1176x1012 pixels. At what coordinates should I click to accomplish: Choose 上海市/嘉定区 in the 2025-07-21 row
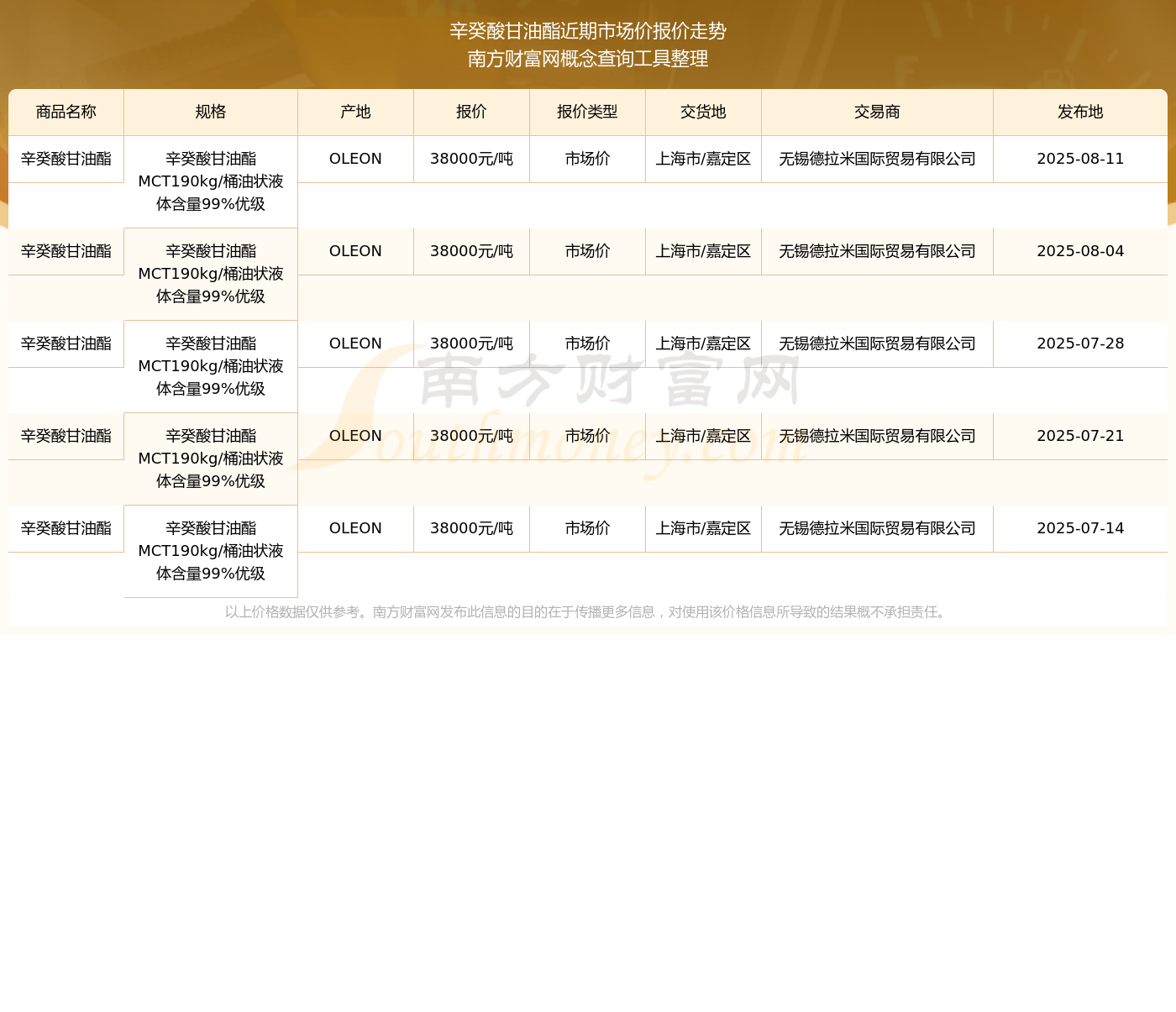pyautogui.click(x=704, y=436)
